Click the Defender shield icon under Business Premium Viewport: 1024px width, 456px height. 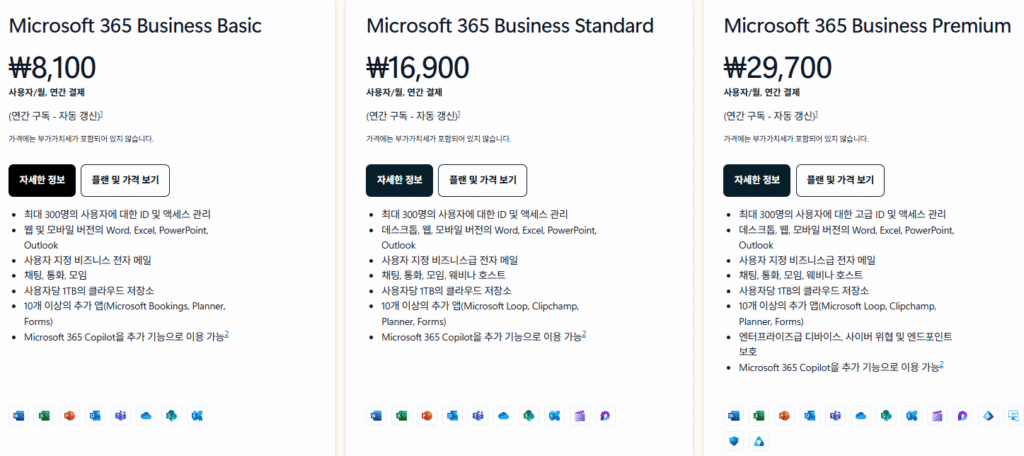[733, 441]
